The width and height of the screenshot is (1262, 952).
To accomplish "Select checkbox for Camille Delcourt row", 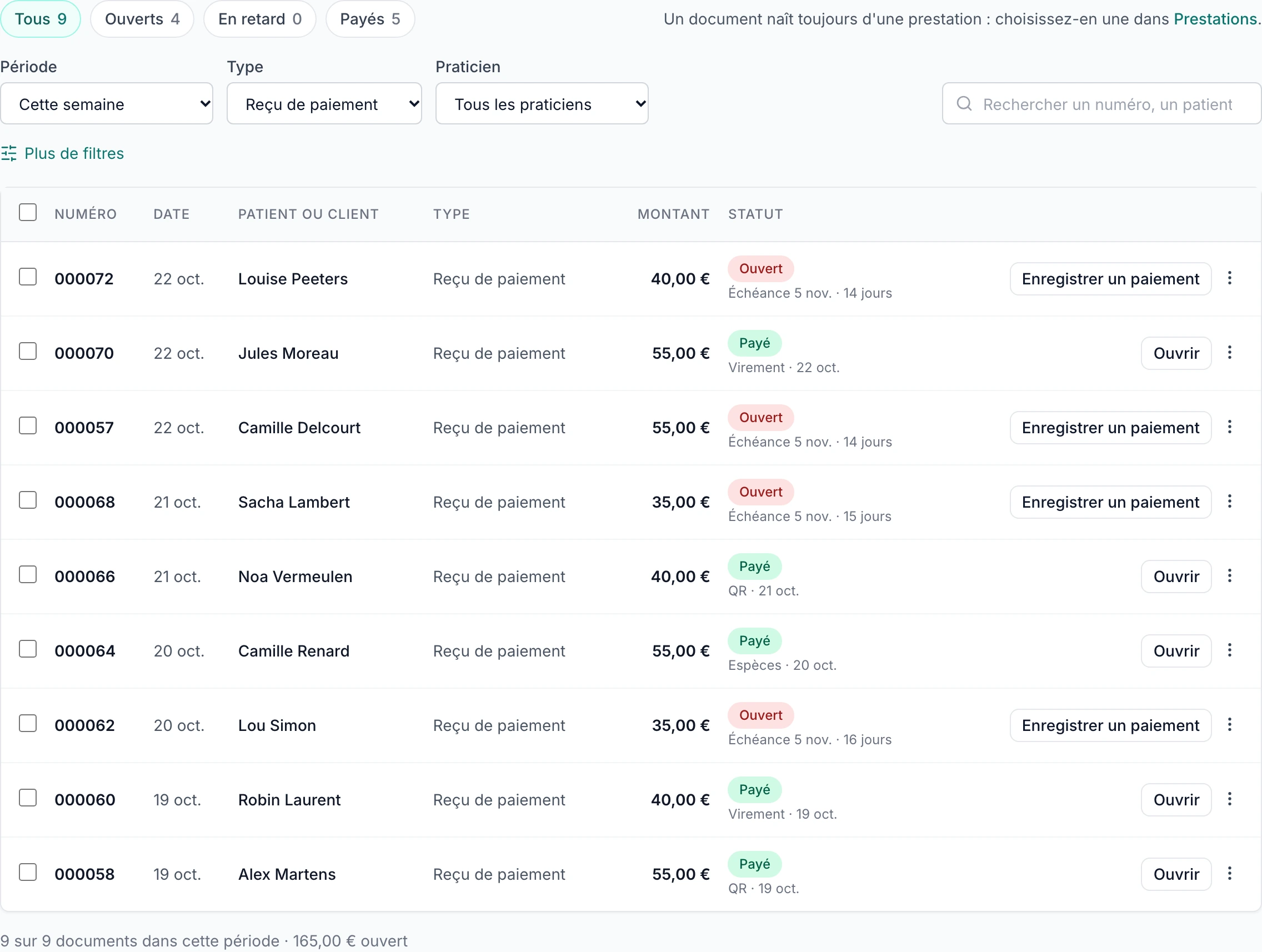I will (27, 426).
